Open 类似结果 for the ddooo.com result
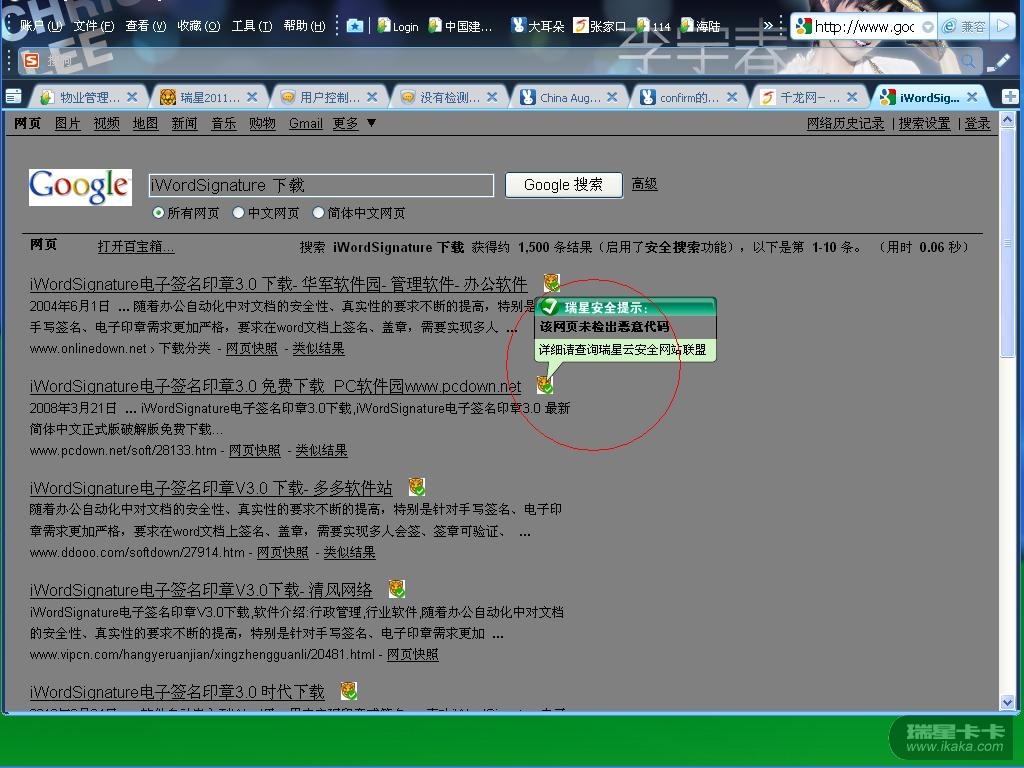 coord(349,552)
